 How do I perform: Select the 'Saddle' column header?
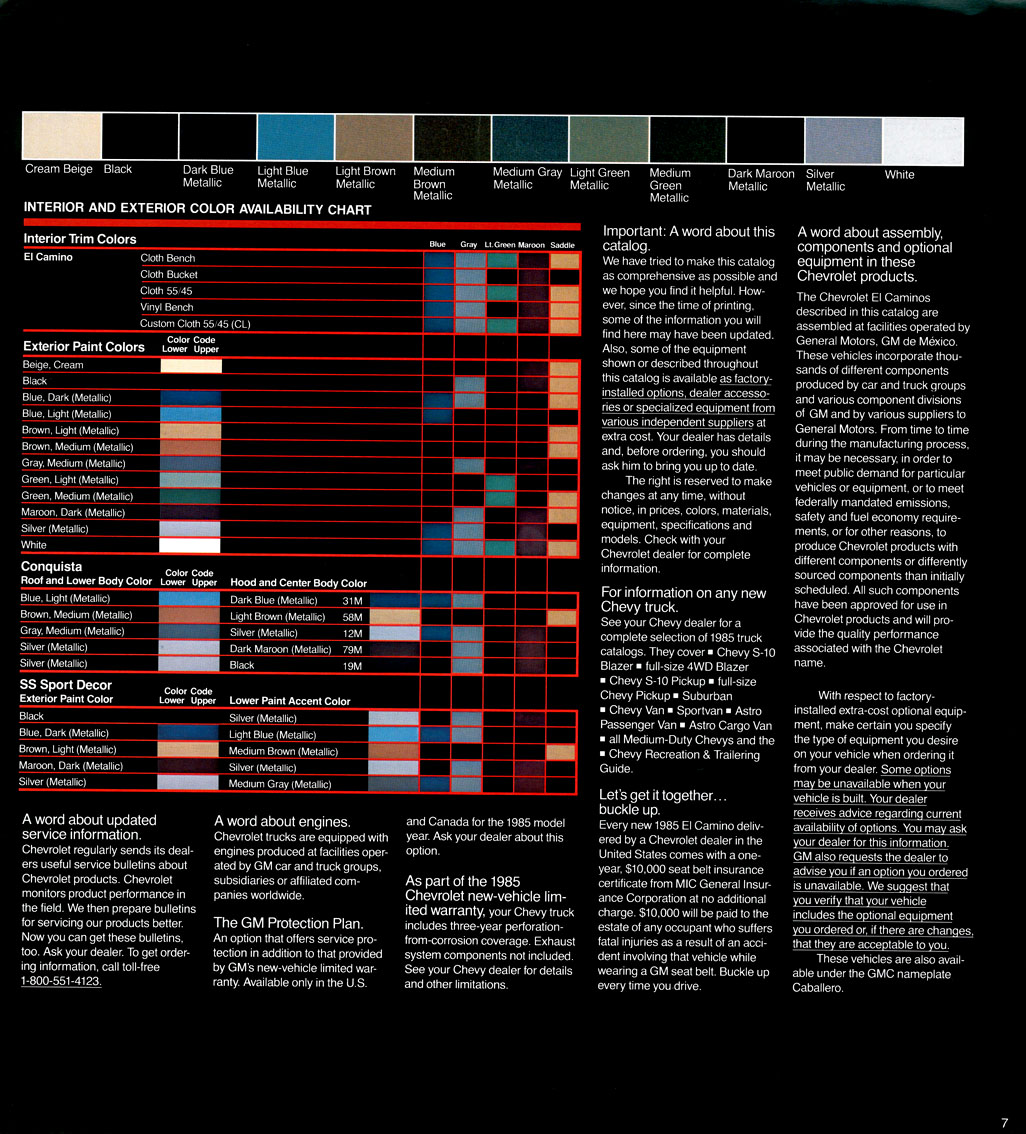563,245
